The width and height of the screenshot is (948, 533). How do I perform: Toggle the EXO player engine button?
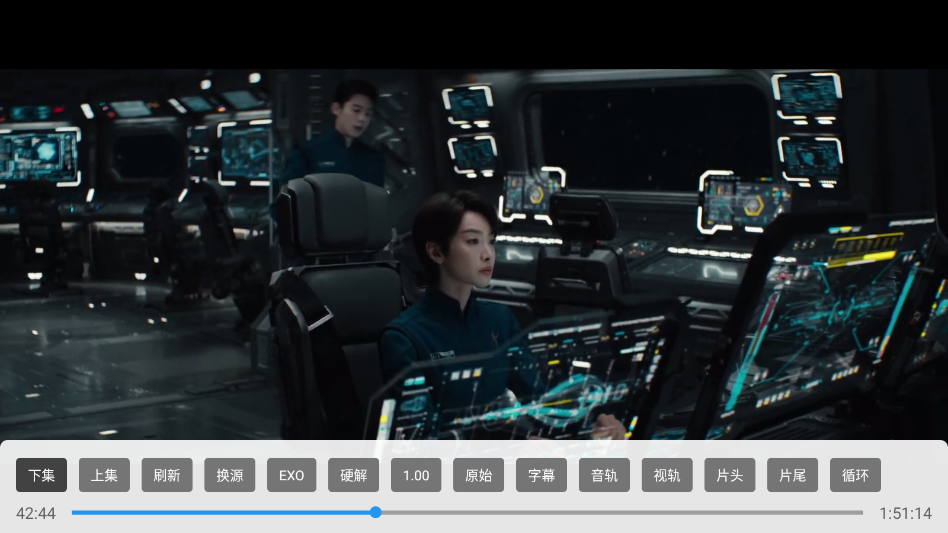(291, 475)
